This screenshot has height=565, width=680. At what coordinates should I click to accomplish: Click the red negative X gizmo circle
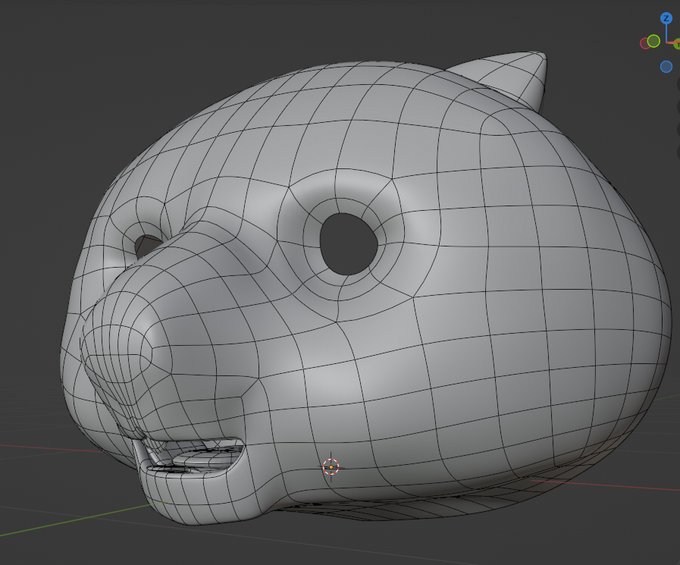[645, 43]
